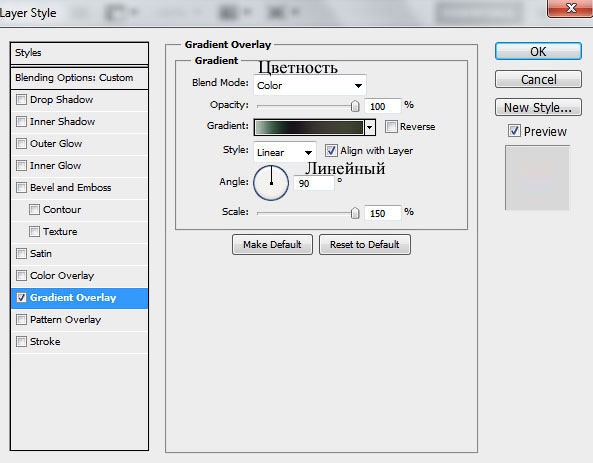Click the OK button

[538, 51]
